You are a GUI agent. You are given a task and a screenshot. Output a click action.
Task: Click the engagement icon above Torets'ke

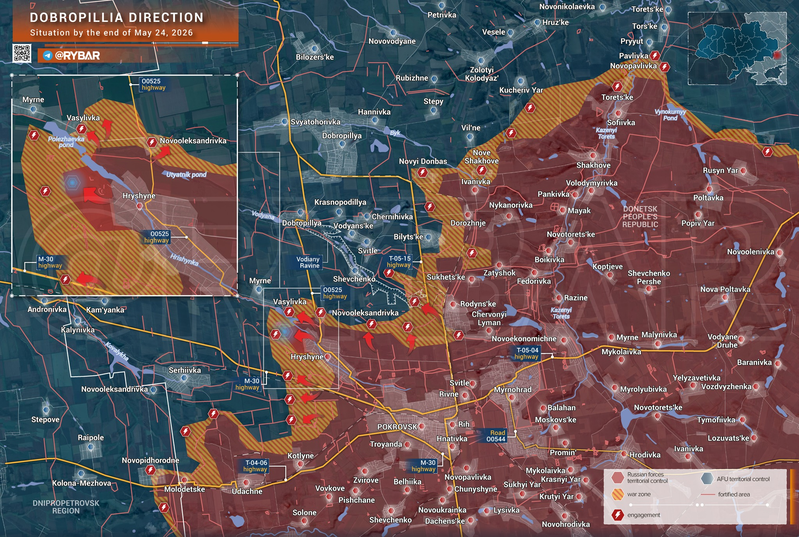[x=617, y=86]
